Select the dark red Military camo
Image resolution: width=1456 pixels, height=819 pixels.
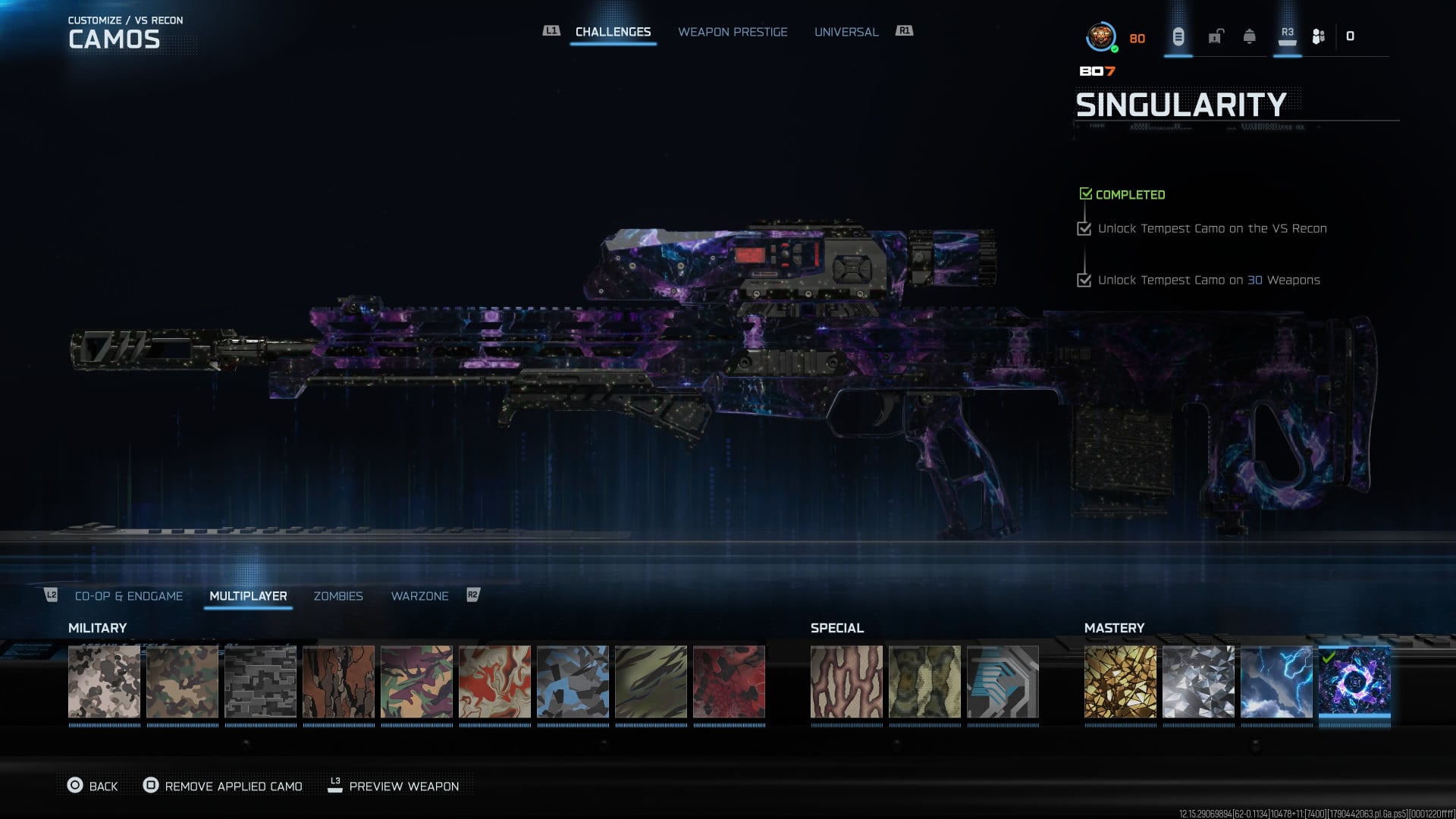click(729, 682)
